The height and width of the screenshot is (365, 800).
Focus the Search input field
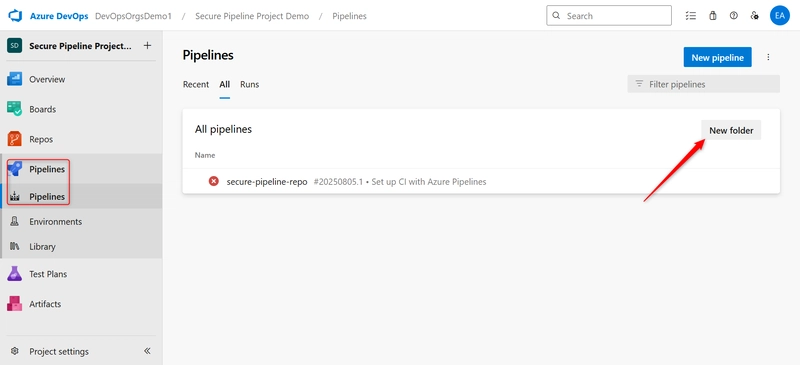609,16
